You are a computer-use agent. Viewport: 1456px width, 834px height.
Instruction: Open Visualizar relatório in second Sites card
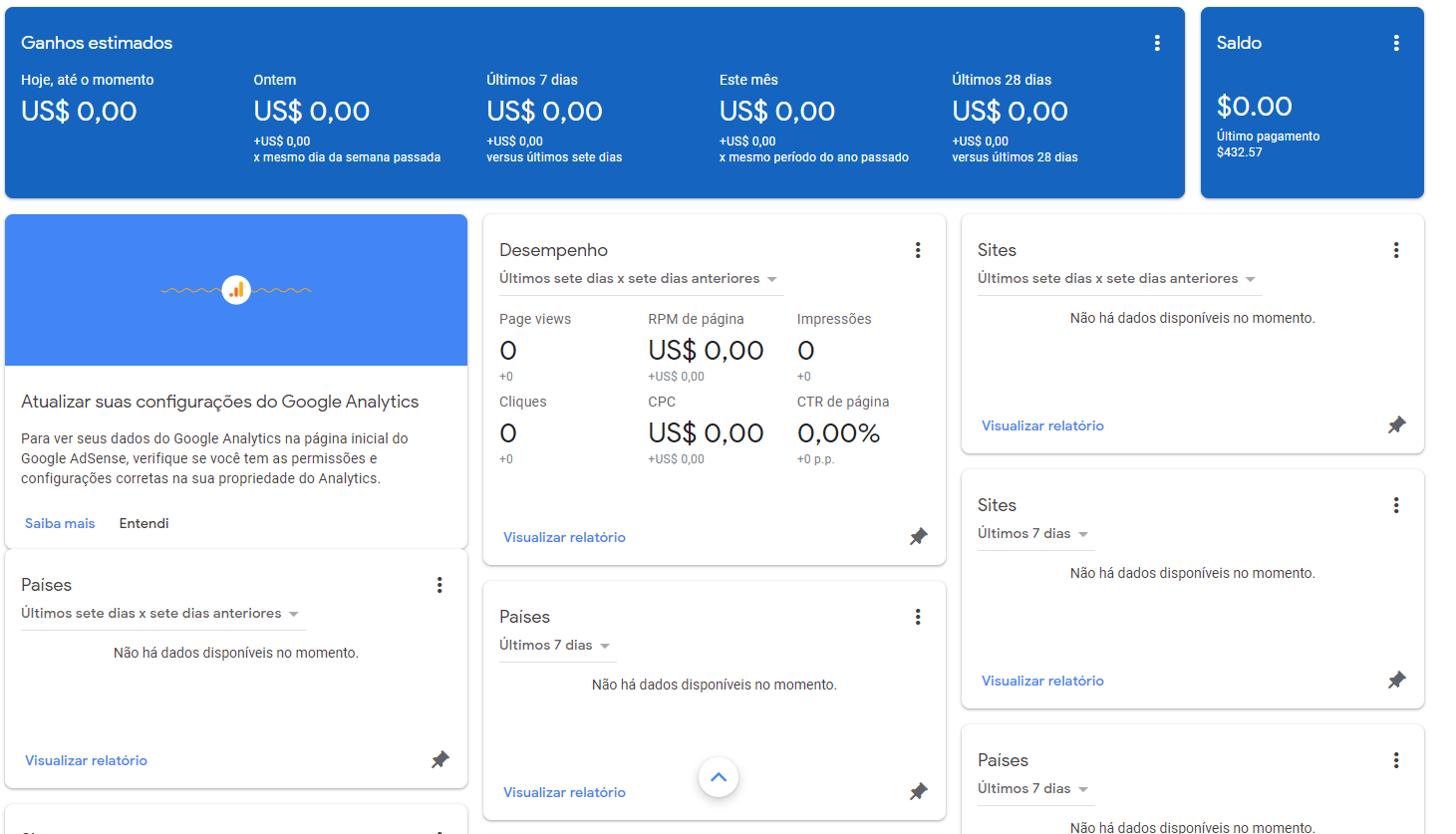1042,681
